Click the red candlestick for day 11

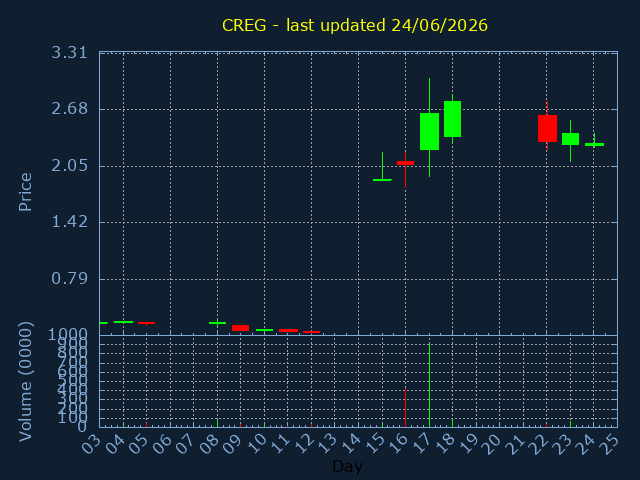tap(288, 330)
